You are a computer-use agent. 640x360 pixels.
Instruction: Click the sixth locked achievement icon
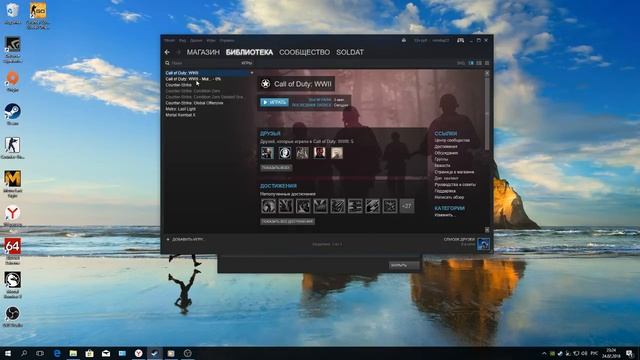tap(355, 206)
